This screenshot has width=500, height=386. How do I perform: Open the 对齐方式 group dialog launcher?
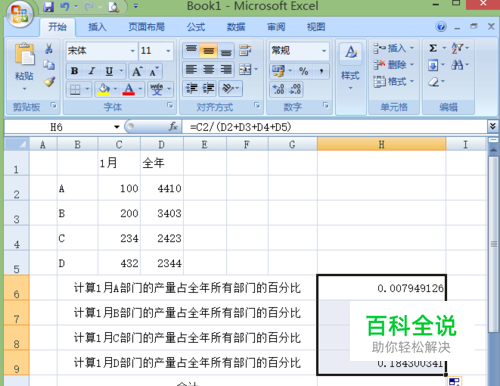pos(257,106)
